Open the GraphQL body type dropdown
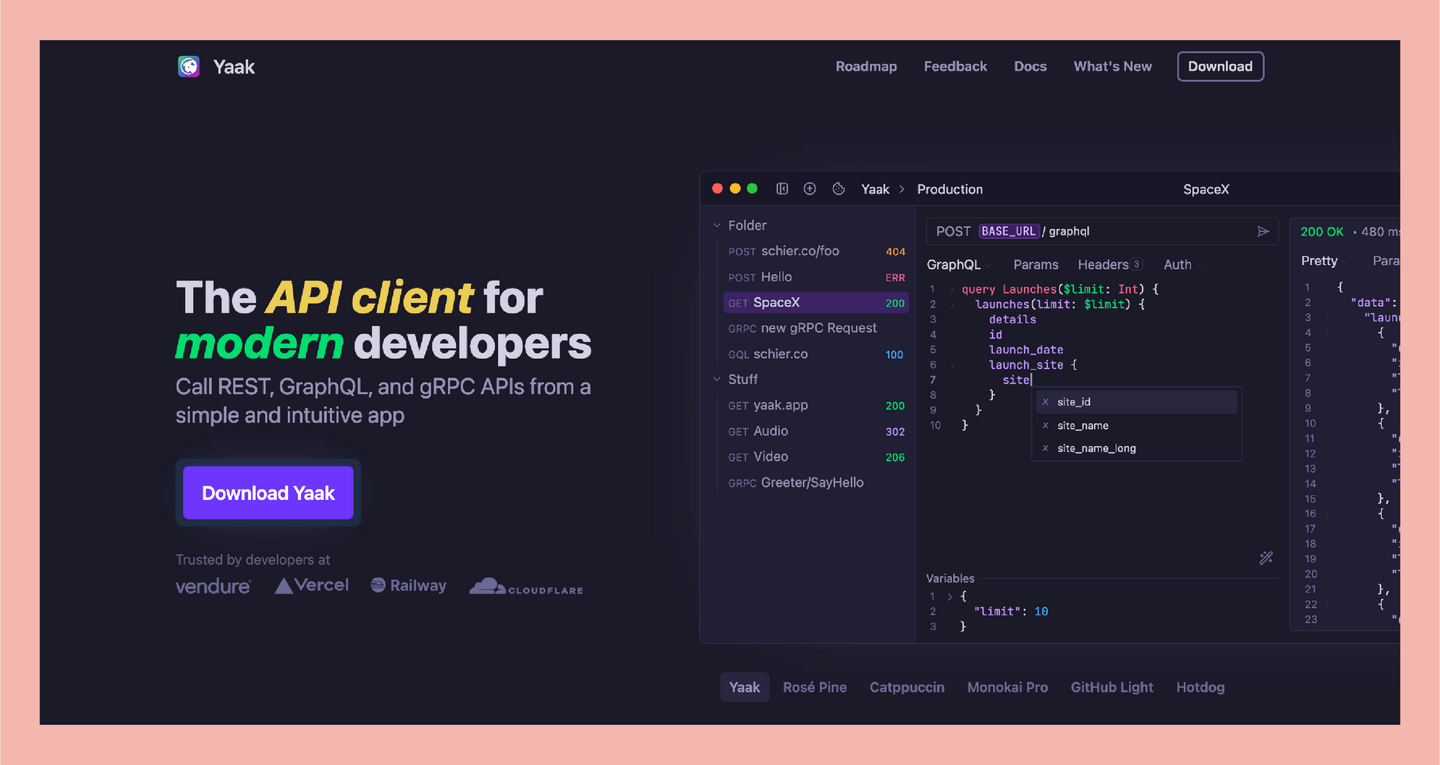Screen dimensions: 1440x765 click(x=958, y=265)
